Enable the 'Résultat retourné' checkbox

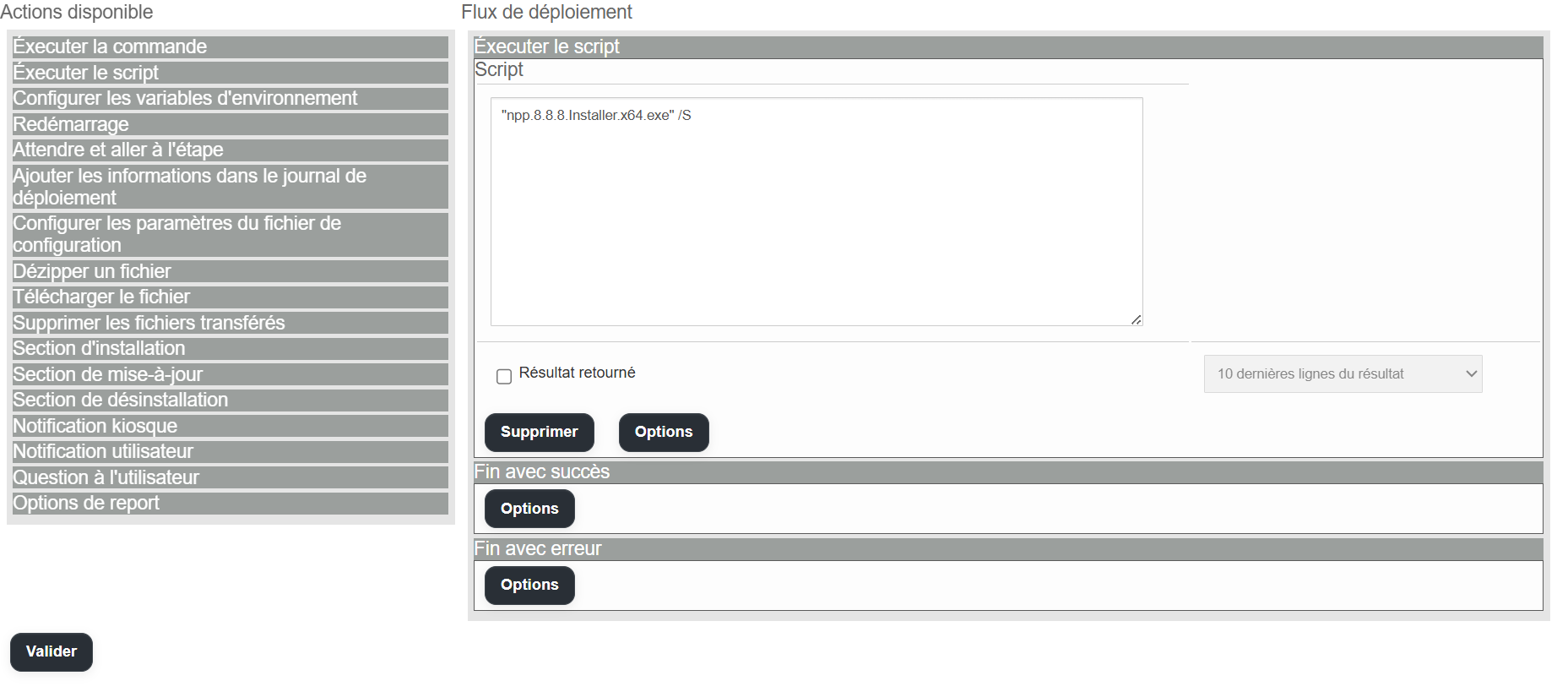[x=504, y=376]
